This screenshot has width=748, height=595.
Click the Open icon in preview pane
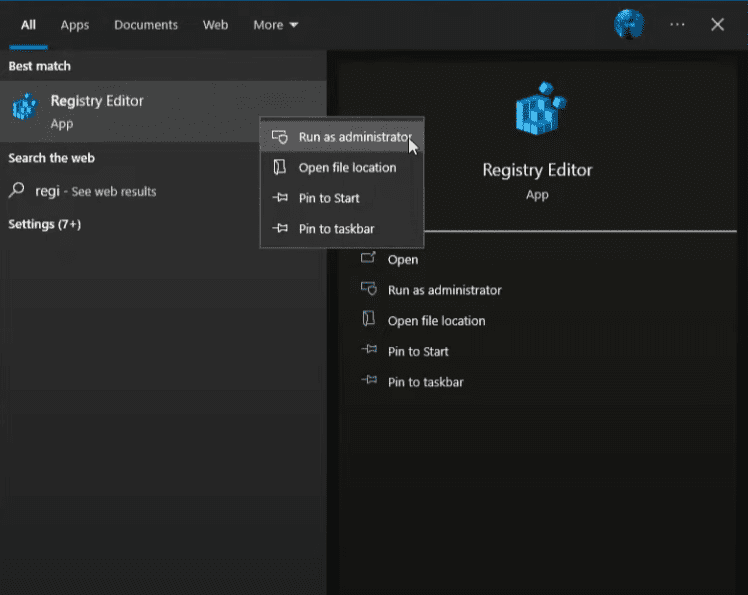pyautogui.click(x=368, y=258)
